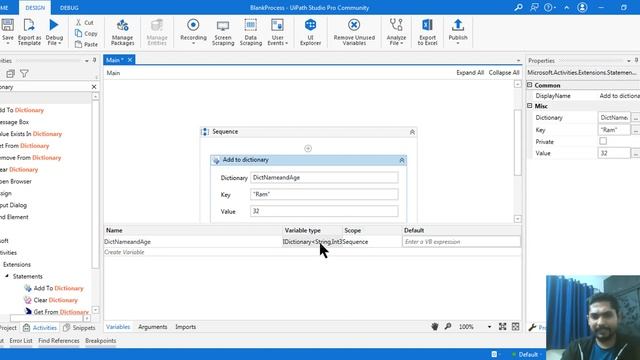Click collapse-all icon in Activities panel

click(10, 73)
